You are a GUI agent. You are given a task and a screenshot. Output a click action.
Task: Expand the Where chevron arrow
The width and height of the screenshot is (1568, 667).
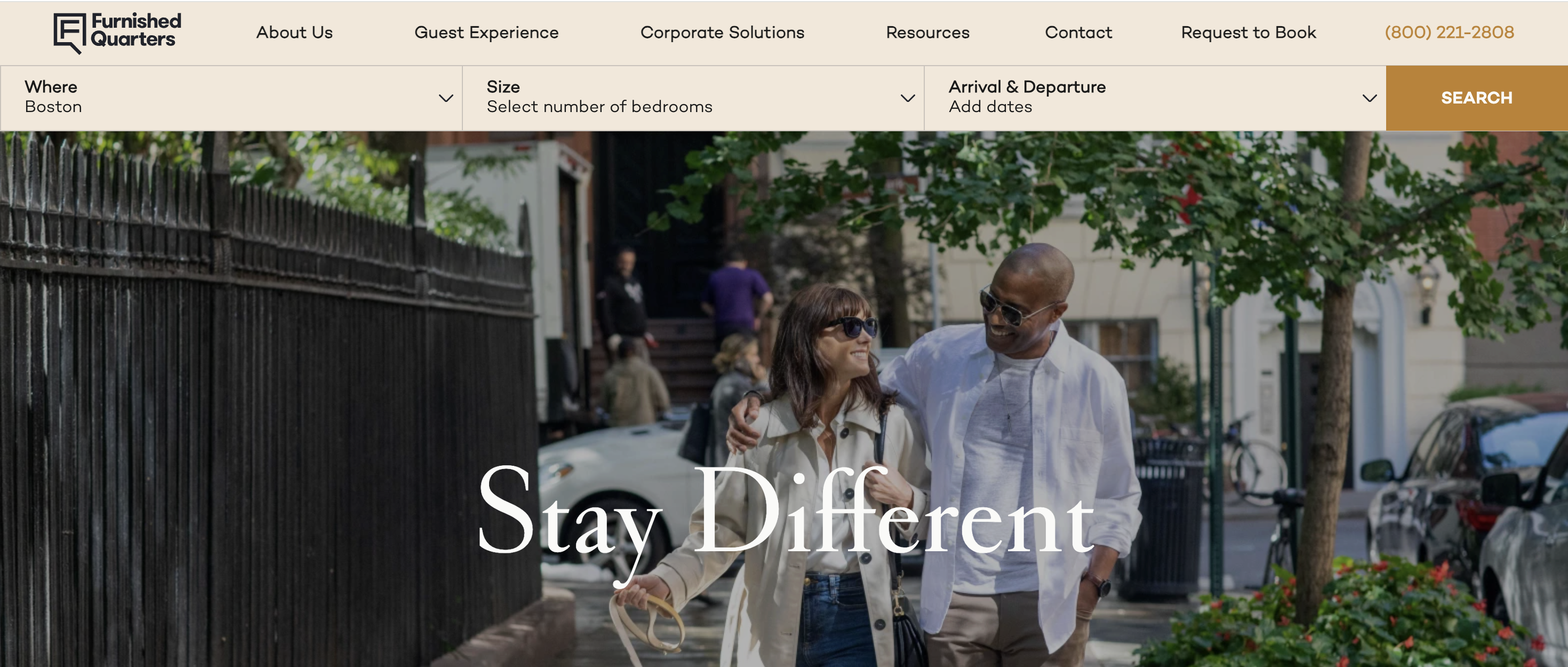(x=445, y=98)
